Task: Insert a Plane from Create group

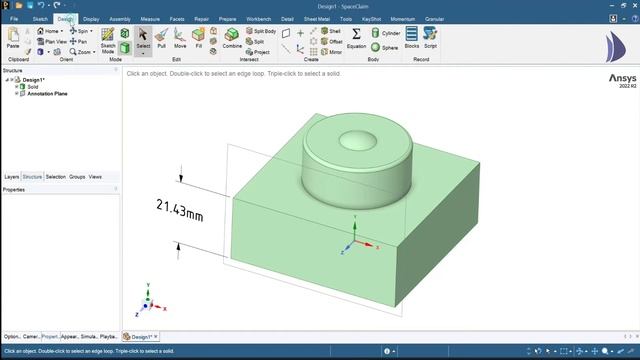Action: coord(286,33)
